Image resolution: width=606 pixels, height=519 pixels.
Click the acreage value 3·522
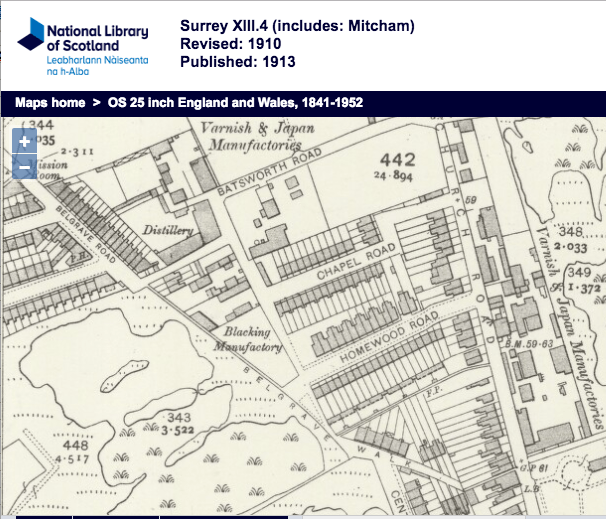click(x=177, y=430)
